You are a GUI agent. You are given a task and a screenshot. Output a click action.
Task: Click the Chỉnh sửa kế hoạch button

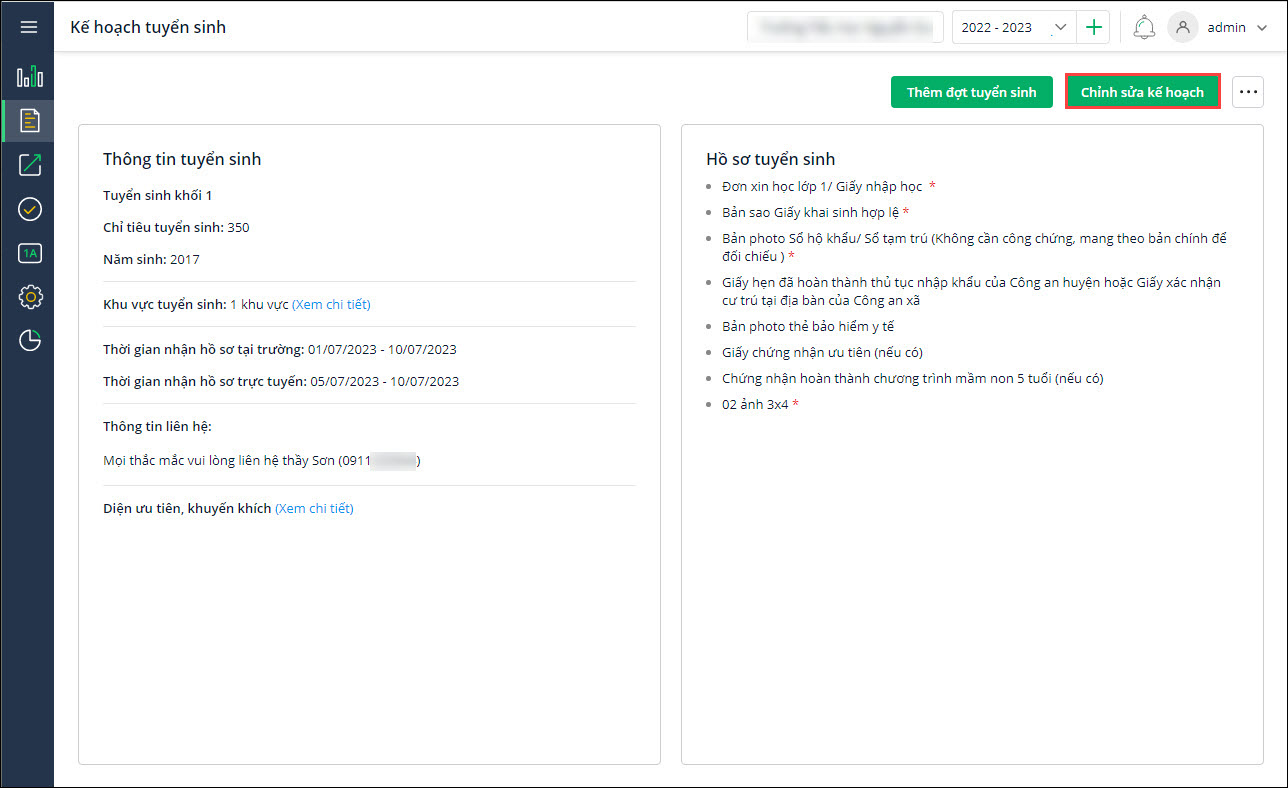coord(1142,92)
